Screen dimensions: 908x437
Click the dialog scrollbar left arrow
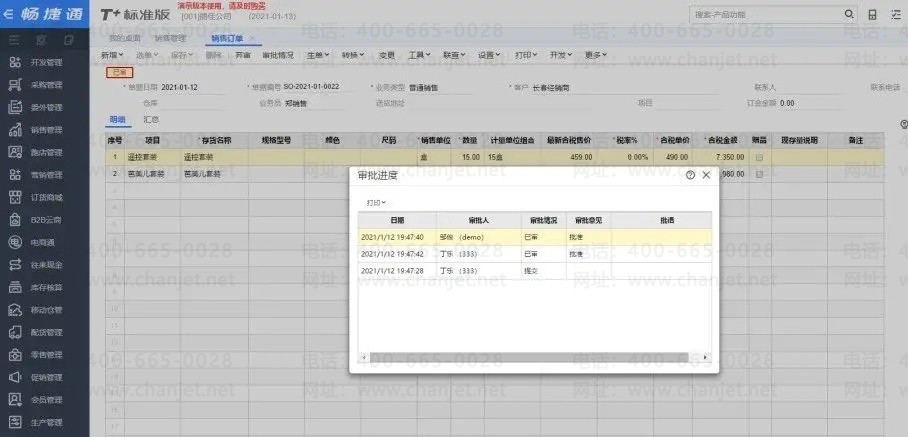[x=364, y=357]
